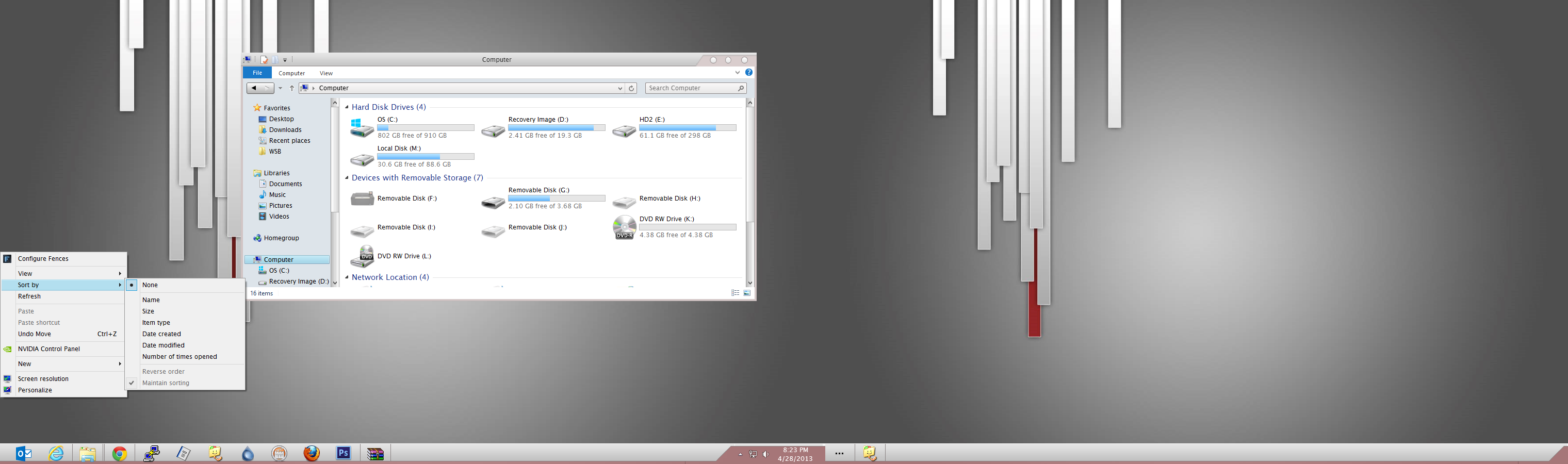1568x464 pixels.
Task: Launch Firefox from the taskbar
Action: tap(312, 453)
